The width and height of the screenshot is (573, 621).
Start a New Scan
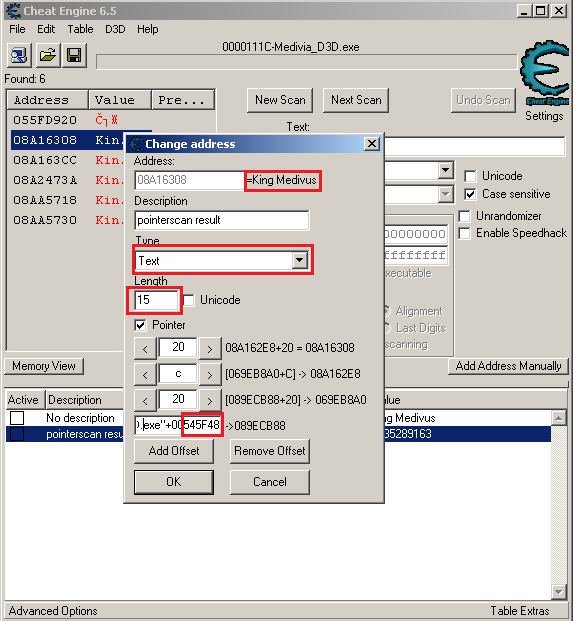280,100
